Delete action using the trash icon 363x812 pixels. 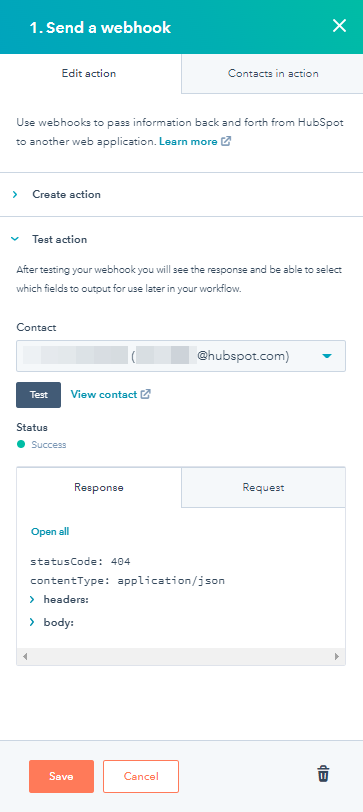[x=323, y=774]
